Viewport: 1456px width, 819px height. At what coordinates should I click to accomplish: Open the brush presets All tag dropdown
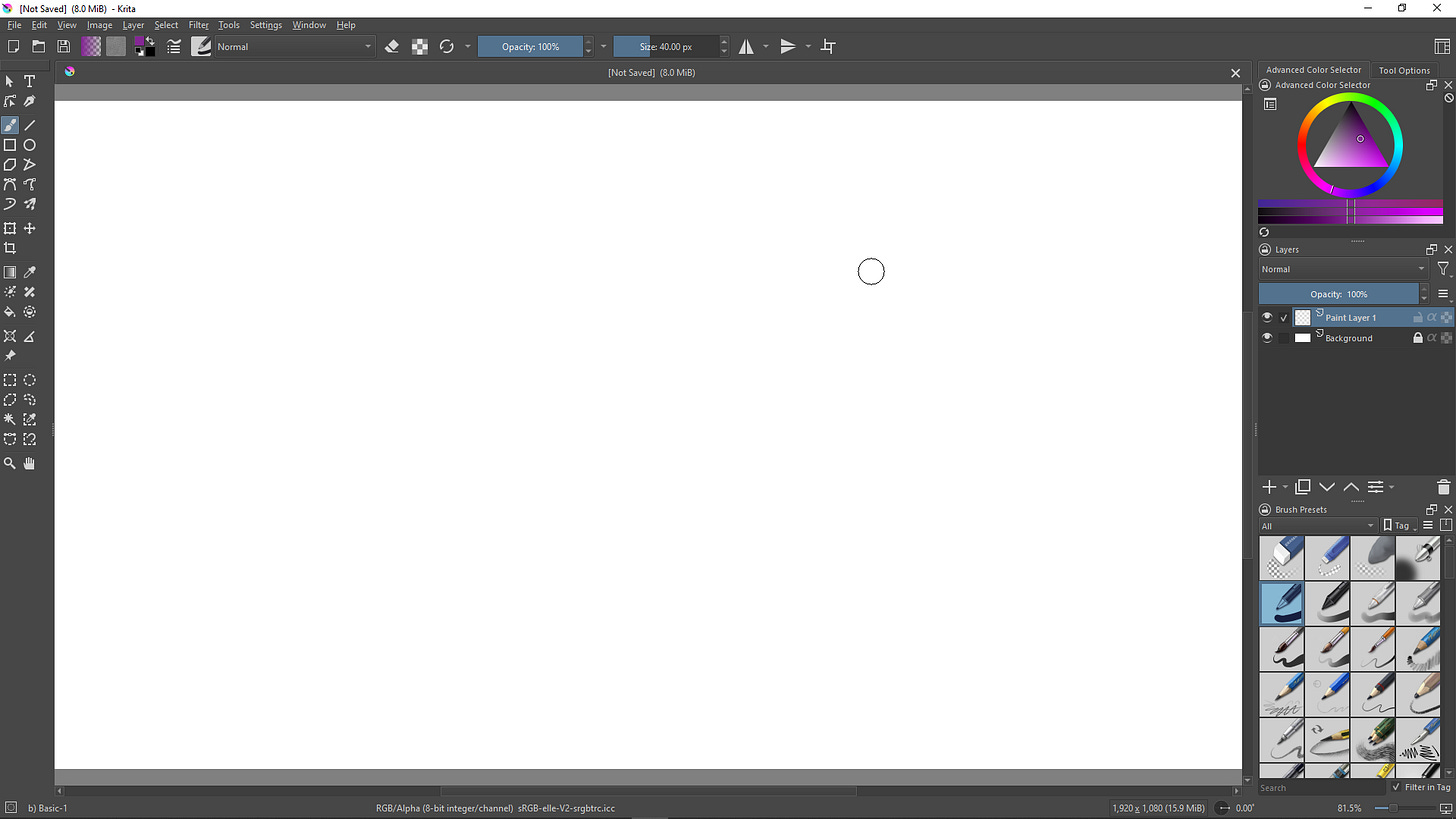pos(1318,525)
